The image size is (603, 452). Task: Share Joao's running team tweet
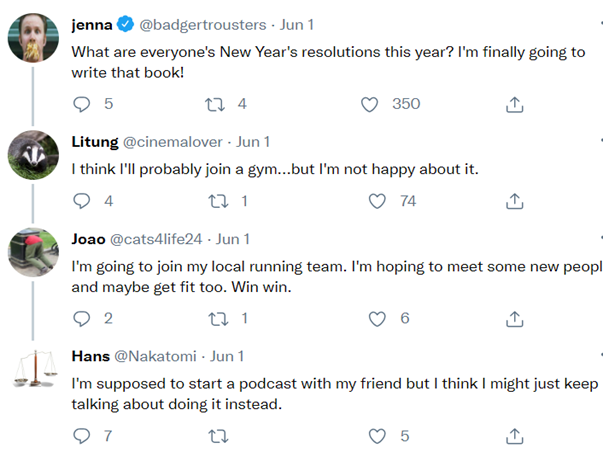(x=515, y=318)
